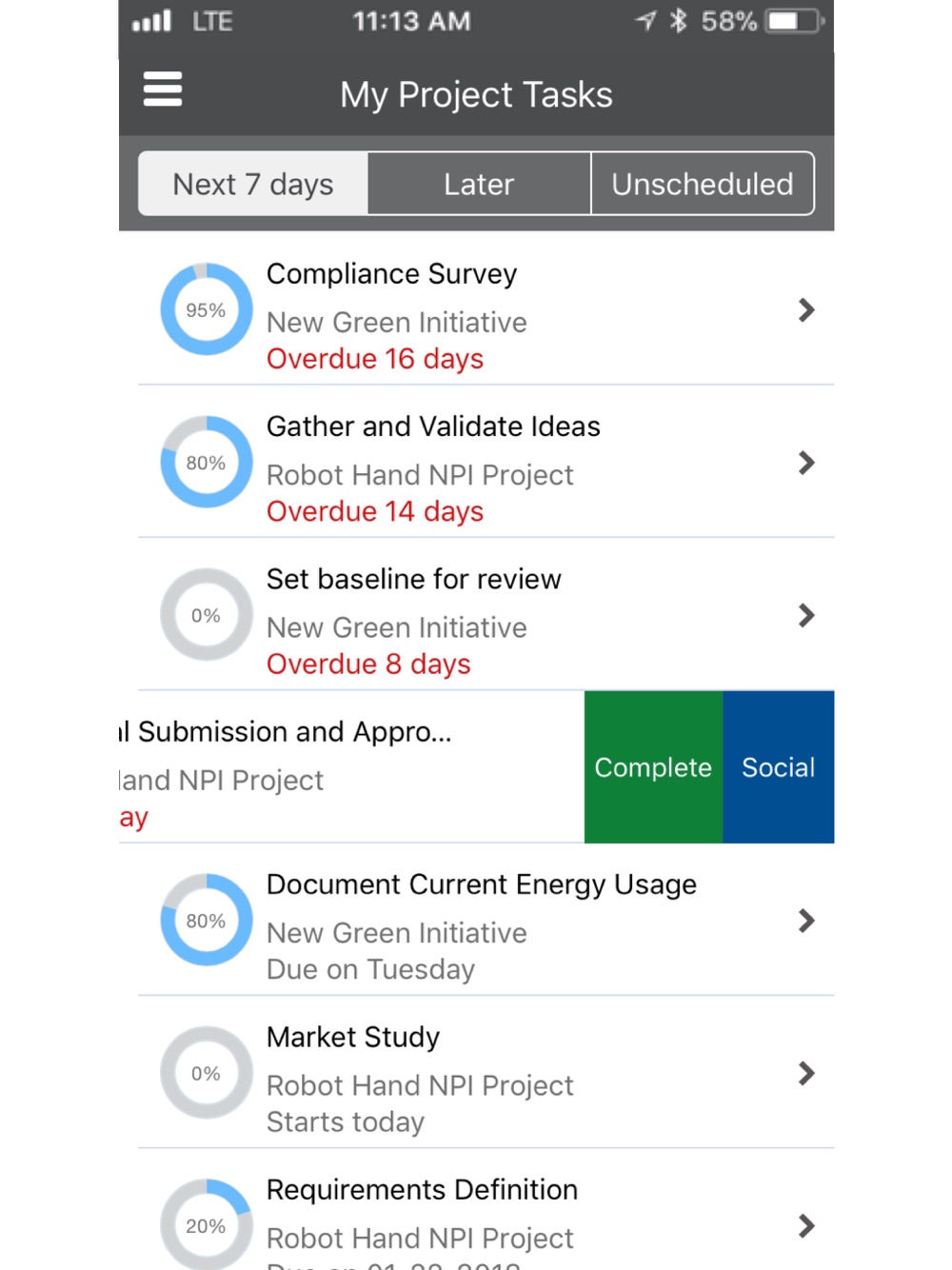Tap the Bluetooth icon in the status bar
Screen dimensions: 952x1270
pos(678,20)
